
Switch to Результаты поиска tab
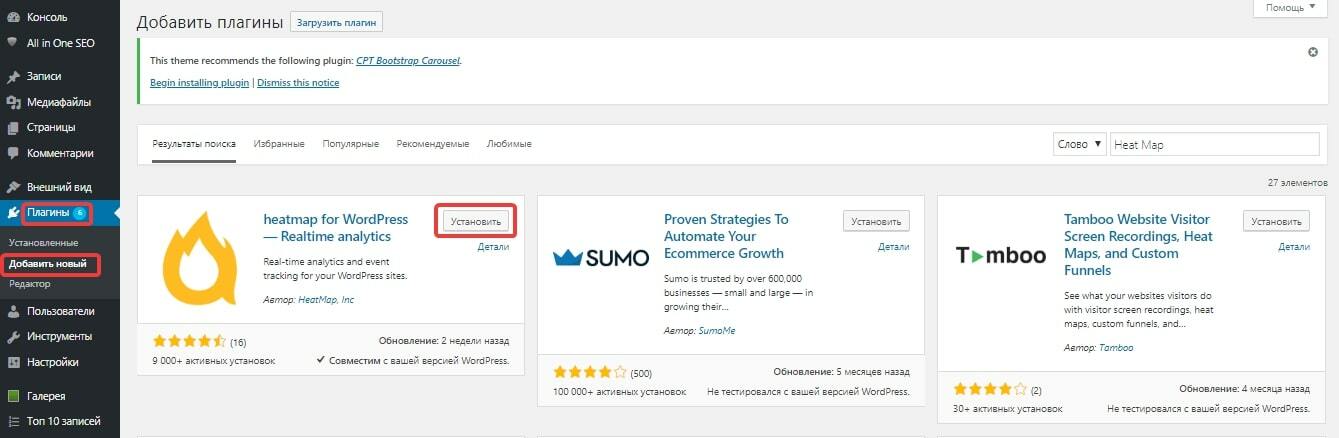tap(194, 144)
